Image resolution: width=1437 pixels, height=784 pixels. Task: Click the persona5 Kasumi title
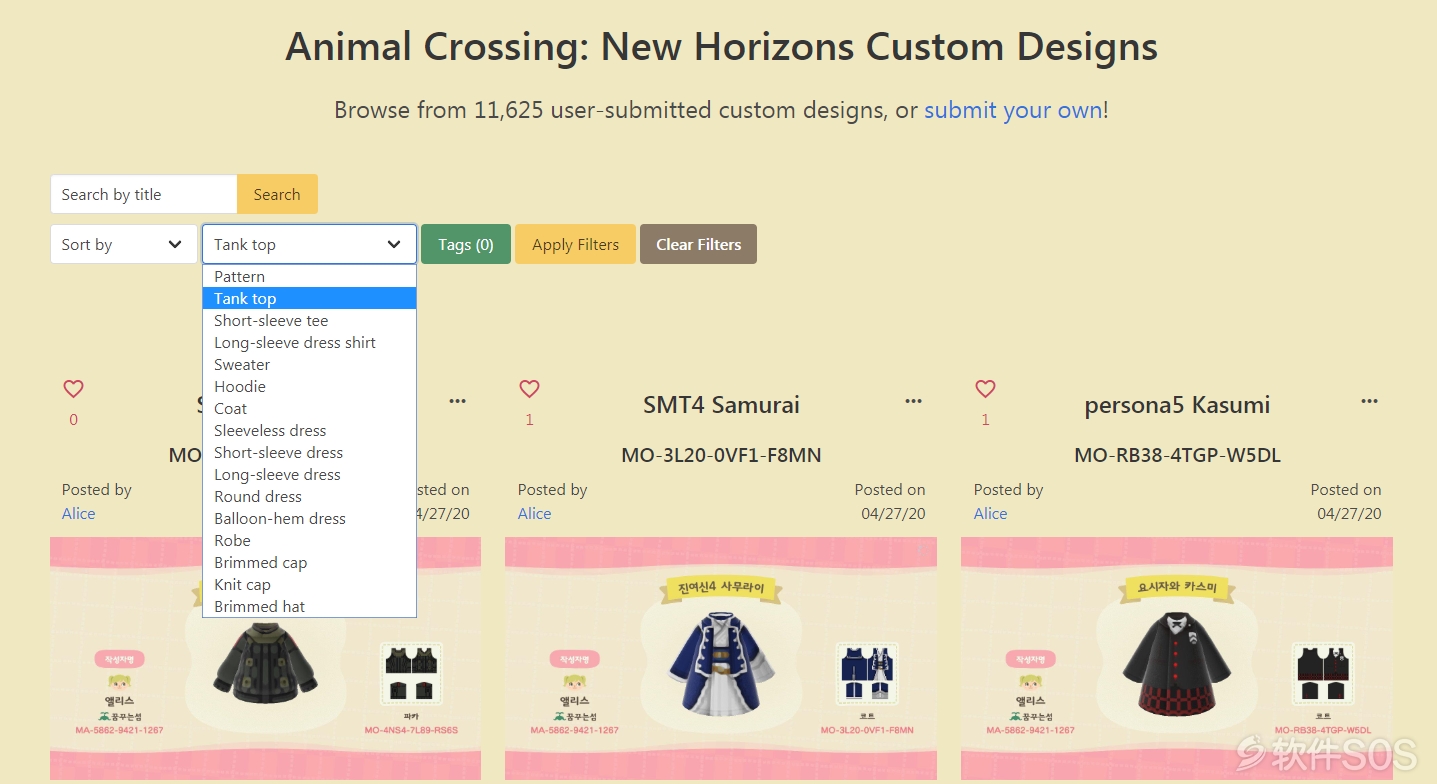tap(1177, 405)
